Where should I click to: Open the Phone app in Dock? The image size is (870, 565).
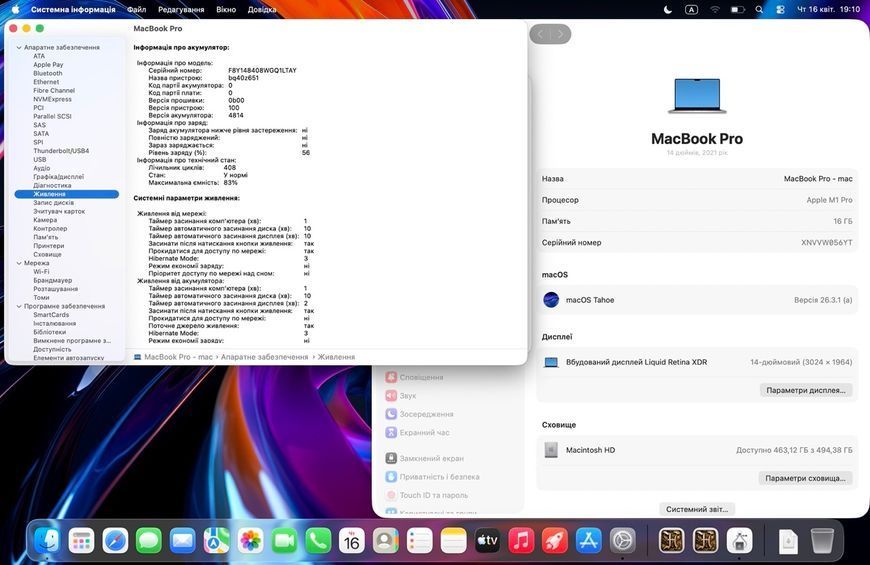(x=318, y=541)
